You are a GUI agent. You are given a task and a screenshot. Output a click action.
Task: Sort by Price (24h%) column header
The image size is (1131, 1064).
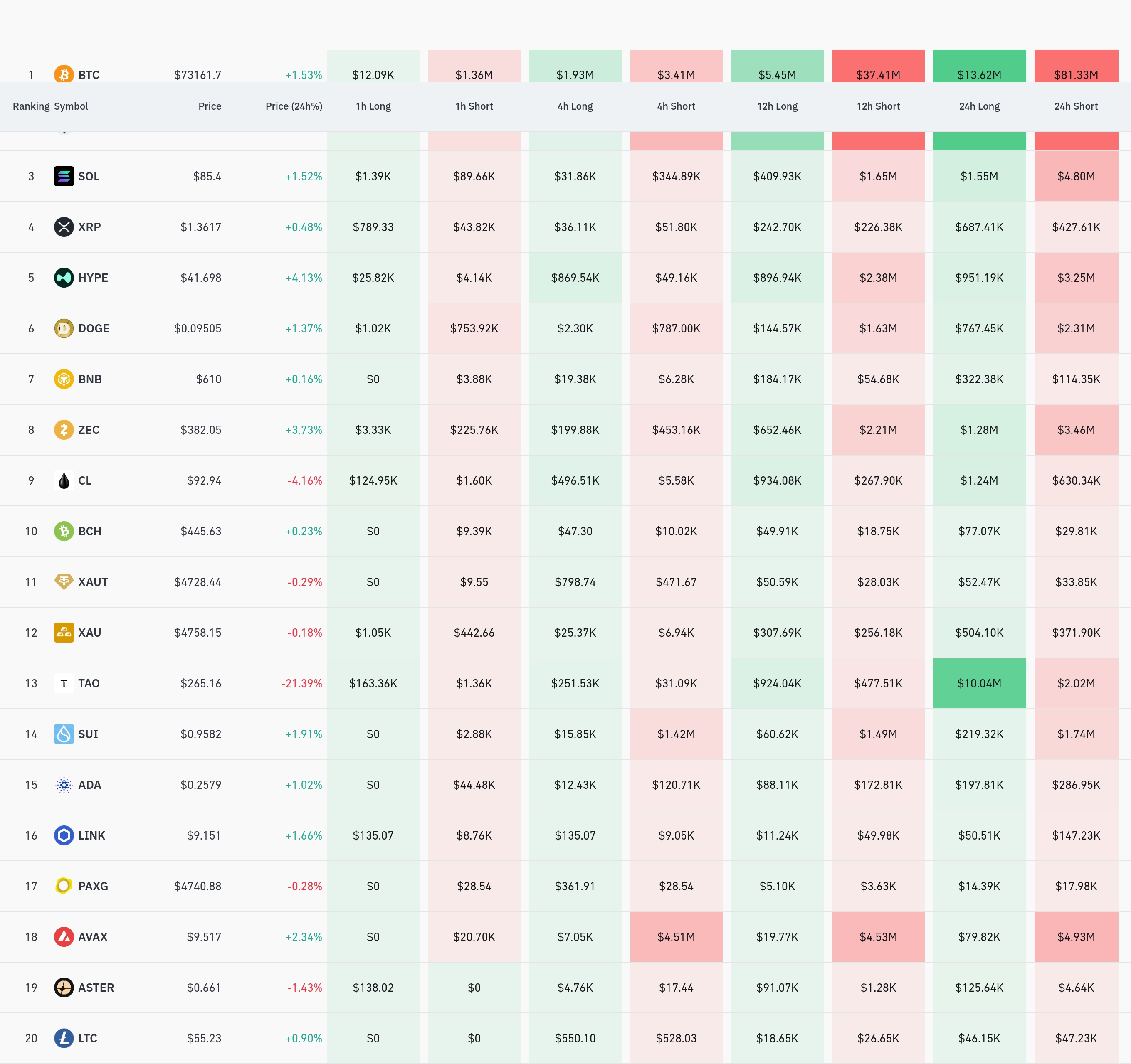click(294, 106)
